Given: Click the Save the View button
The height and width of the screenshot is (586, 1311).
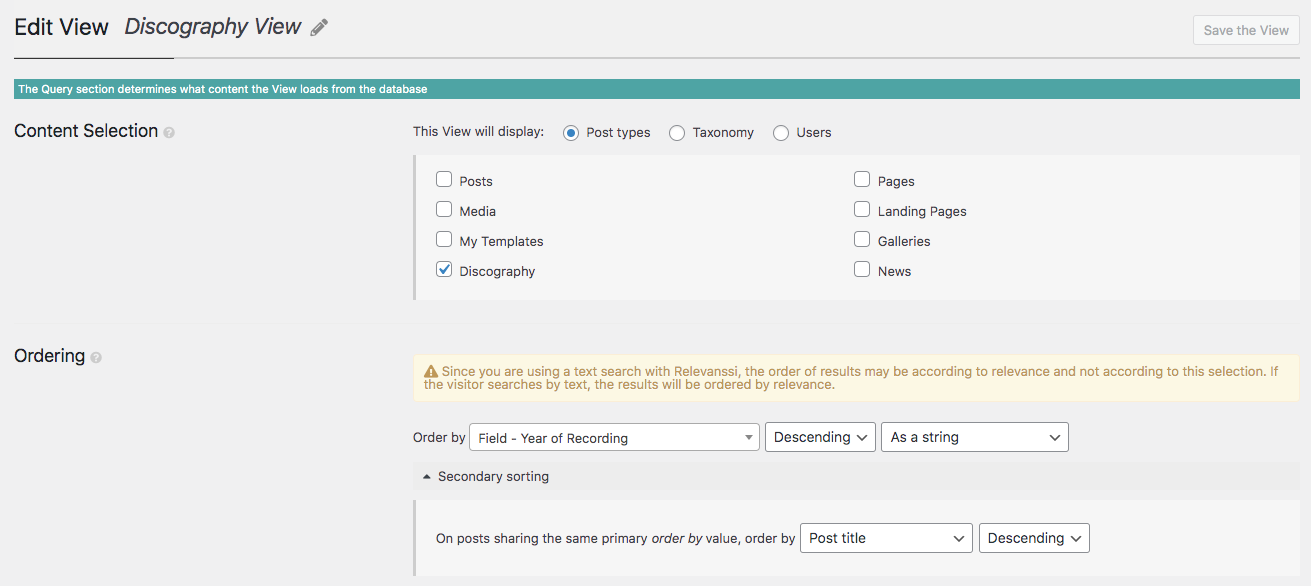Looking at the screenshot, I should pos(1246,30).
